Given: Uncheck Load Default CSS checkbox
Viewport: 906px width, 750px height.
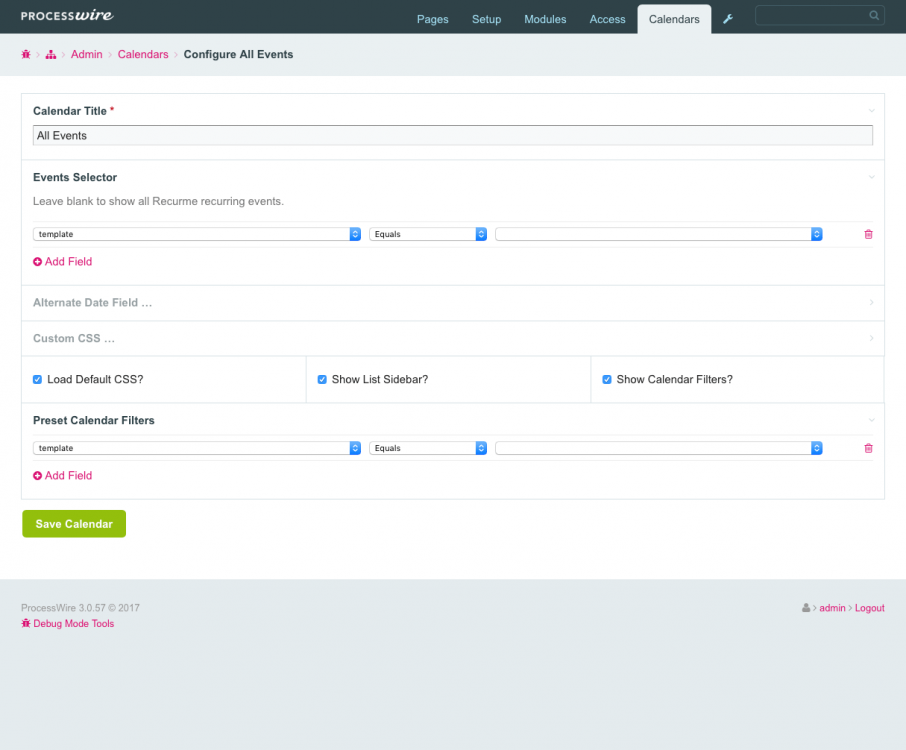Looking at the screenshot, I should [x=38, y=380].
